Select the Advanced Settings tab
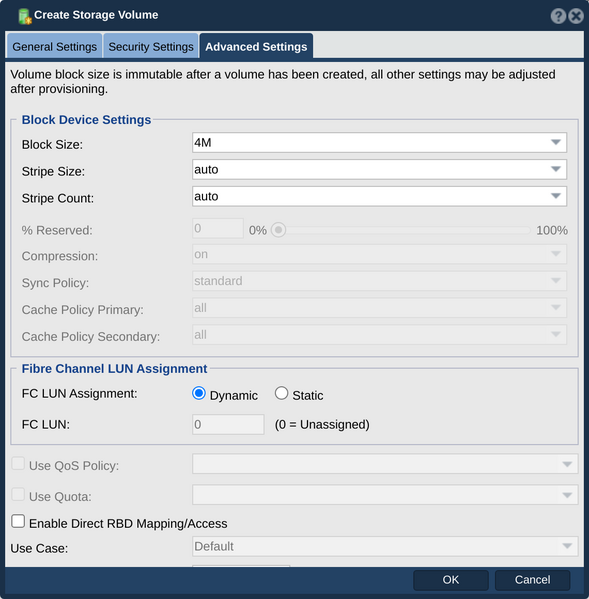Viewport: 589px width, 599px height. pos(256,46)
